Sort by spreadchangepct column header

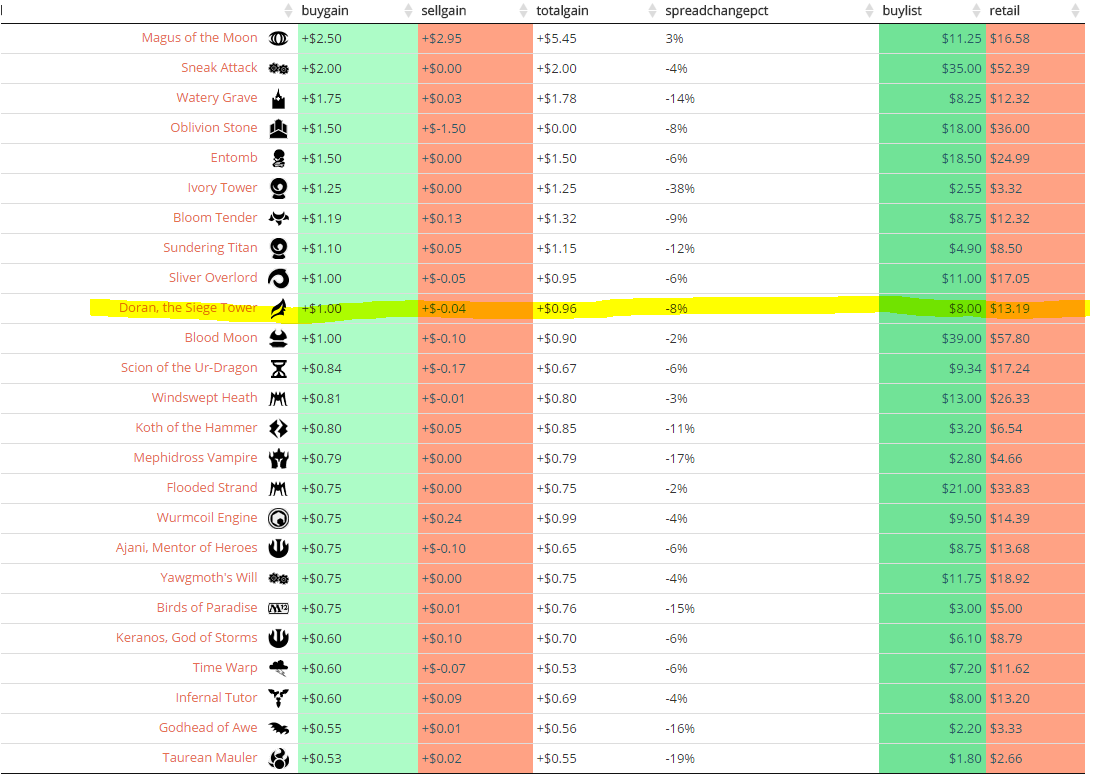coord(717,11)
